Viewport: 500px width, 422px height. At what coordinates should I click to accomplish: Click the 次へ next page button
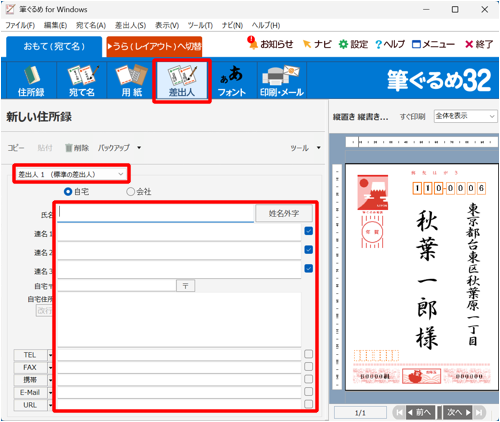(458, 412)
